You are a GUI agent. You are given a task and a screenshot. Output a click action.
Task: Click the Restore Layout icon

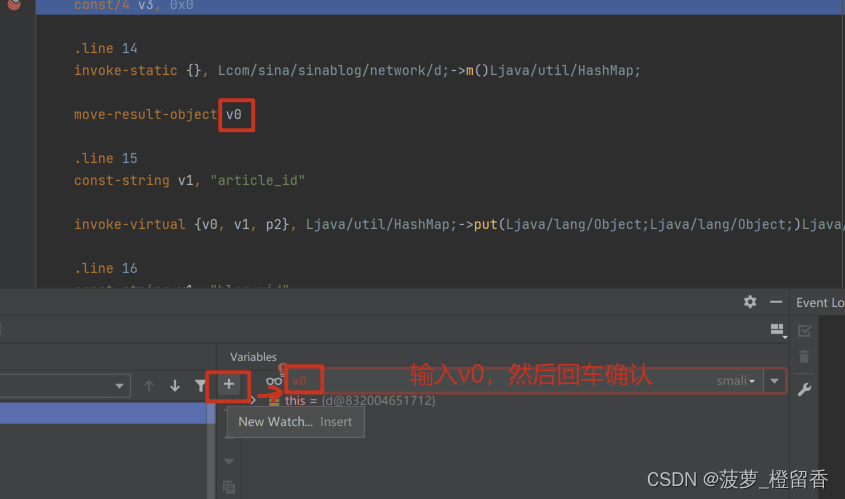tap(778, 330)
